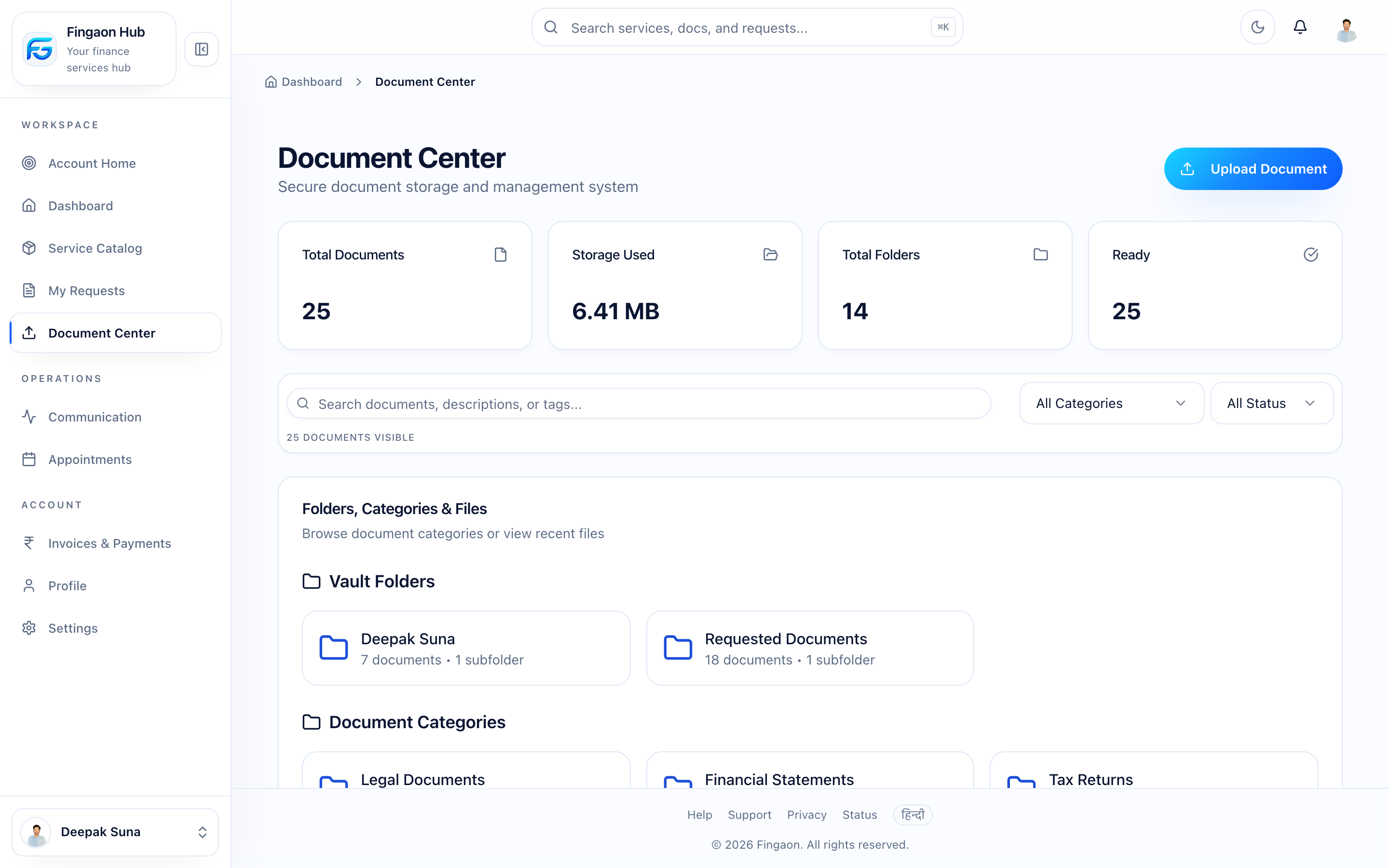Image resolution: width=1389 pixels, height=868 pixels.
Task: Focus the search documents field
Action: pyautogui.click(x=639, y=404)
